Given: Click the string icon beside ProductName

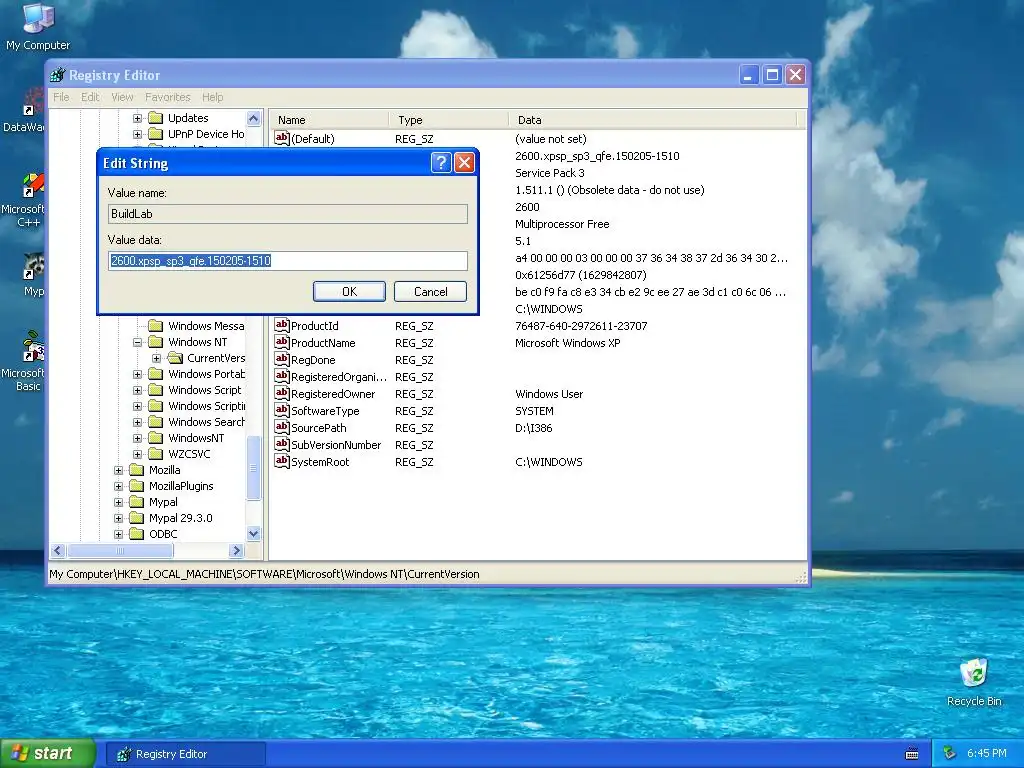Looking at the screenshot, I should 281,342.
